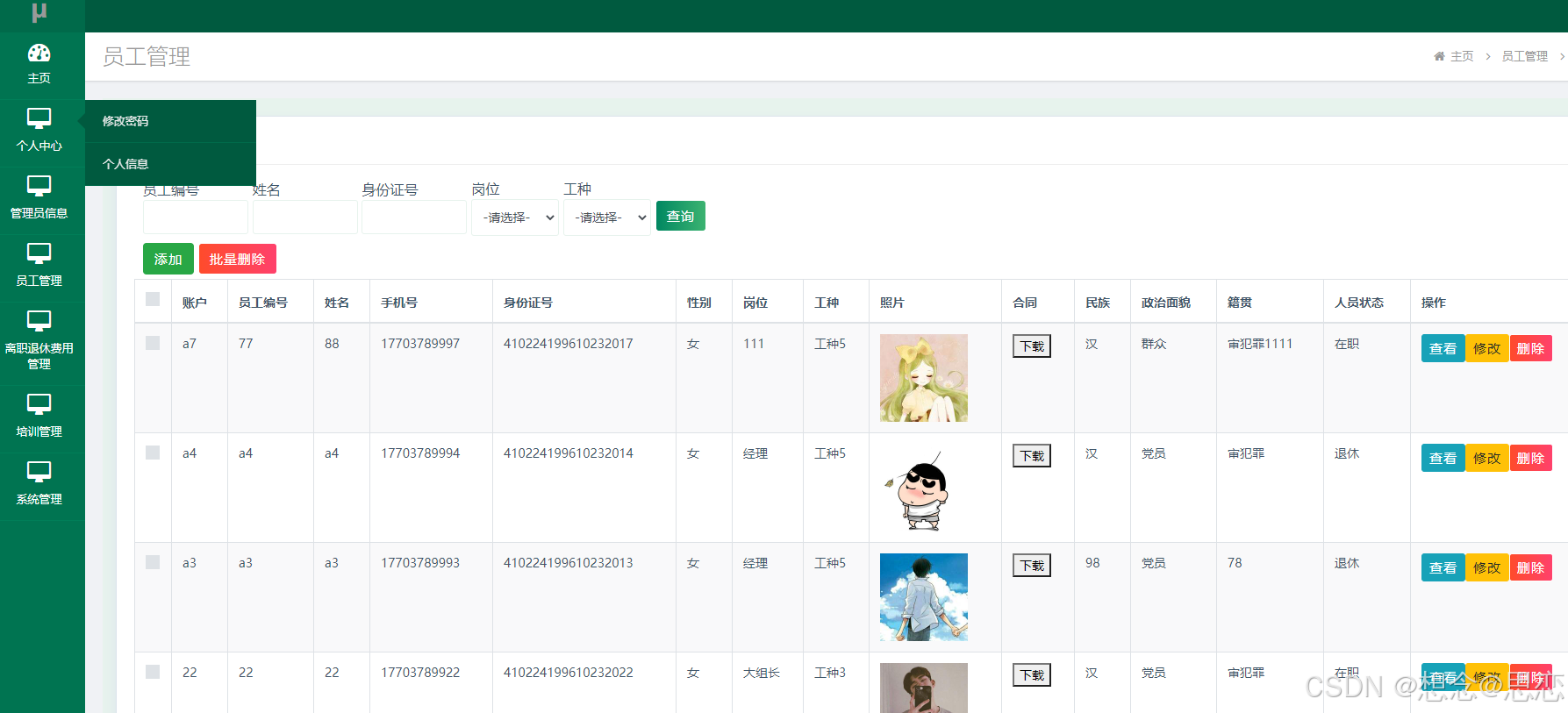Screen dimensions: 1568x713
Task: Click the green 添加 button
Action: (x=168, y=259)
